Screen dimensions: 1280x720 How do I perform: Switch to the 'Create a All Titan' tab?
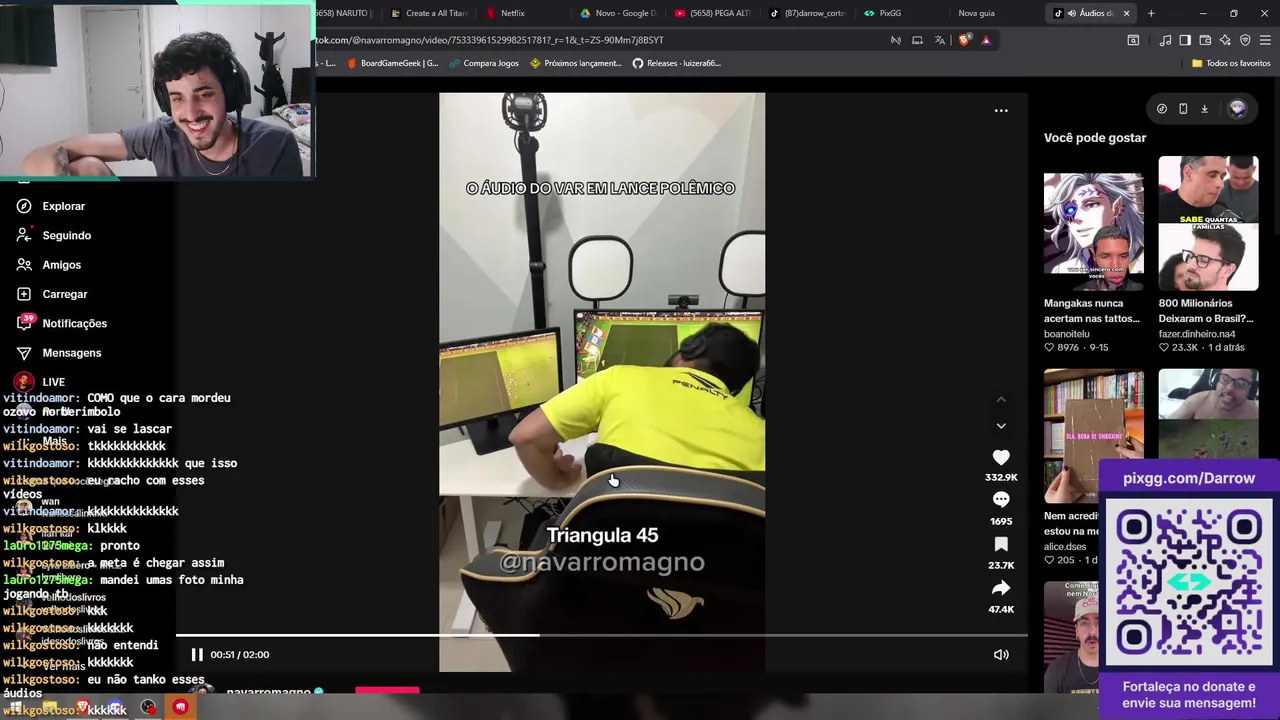(x=429, y=13)
